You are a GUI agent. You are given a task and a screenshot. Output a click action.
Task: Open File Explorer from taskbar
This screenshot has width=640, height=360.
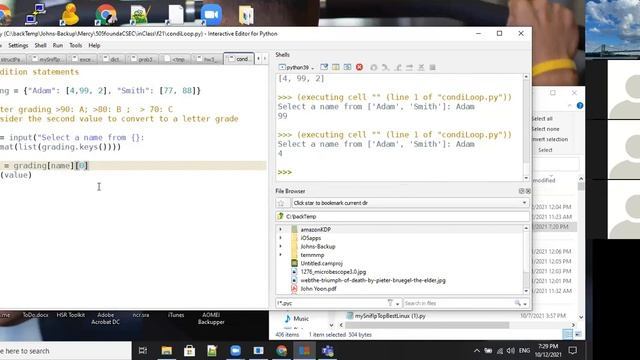[x=166, y=351]
